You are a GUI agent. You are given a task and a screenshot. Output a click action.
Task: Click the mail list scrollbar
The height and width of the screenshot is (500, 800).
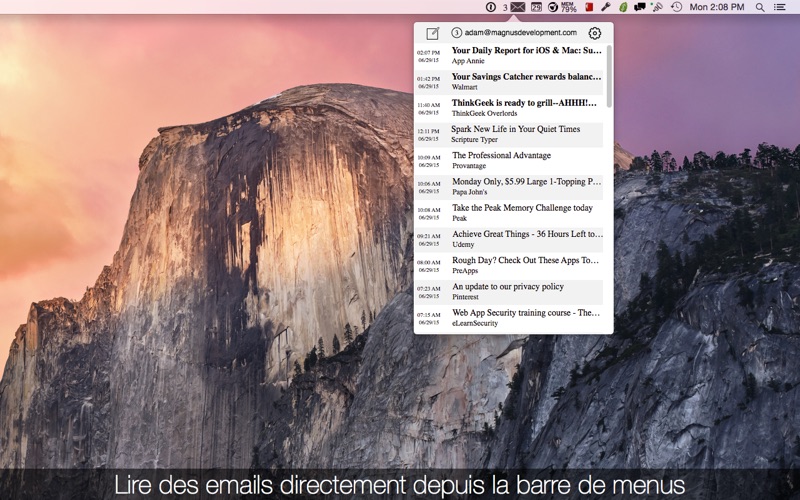(x=609, y=76)
